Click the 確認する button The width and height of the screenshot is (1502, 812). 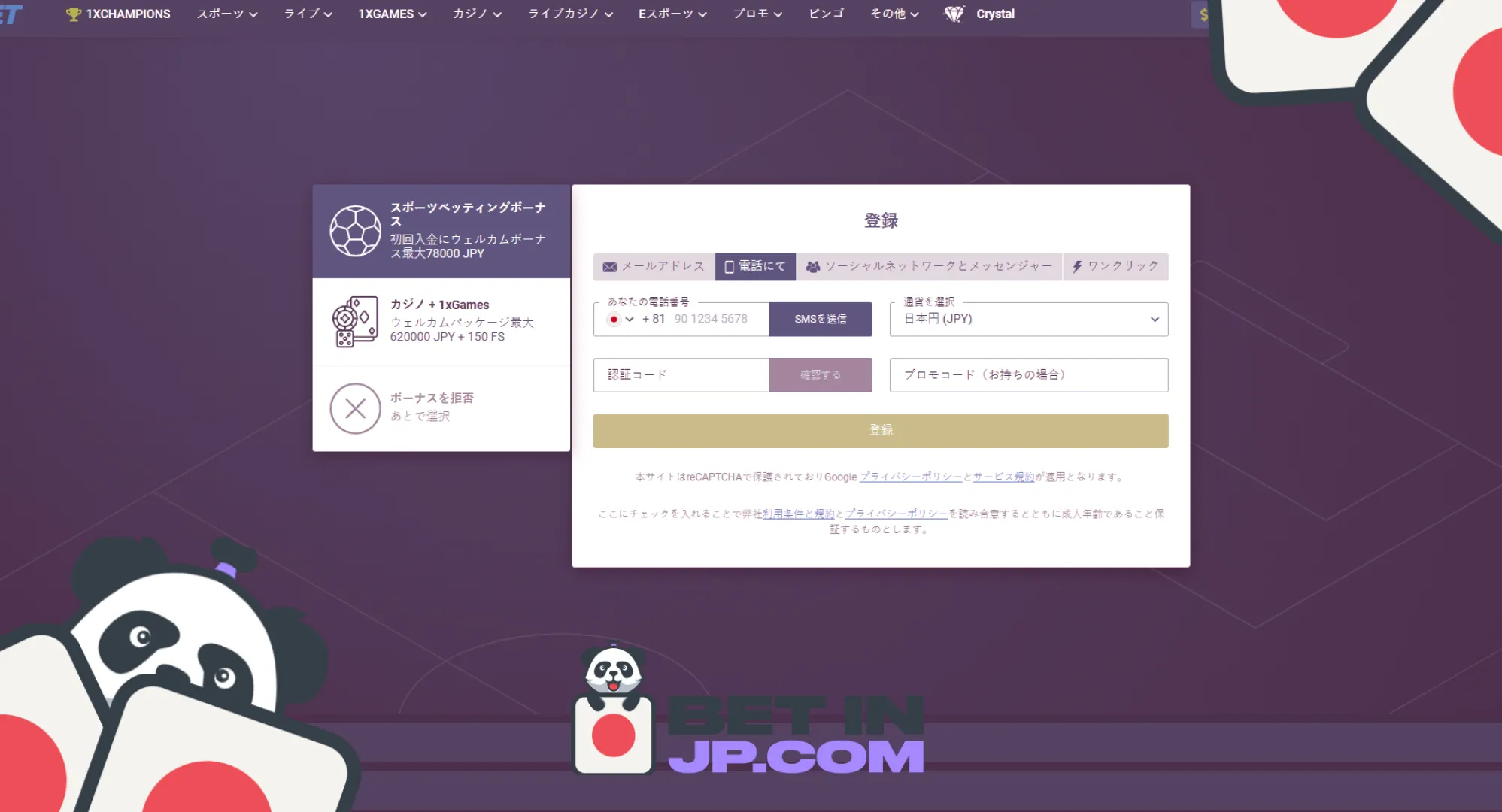coord(821,375)
